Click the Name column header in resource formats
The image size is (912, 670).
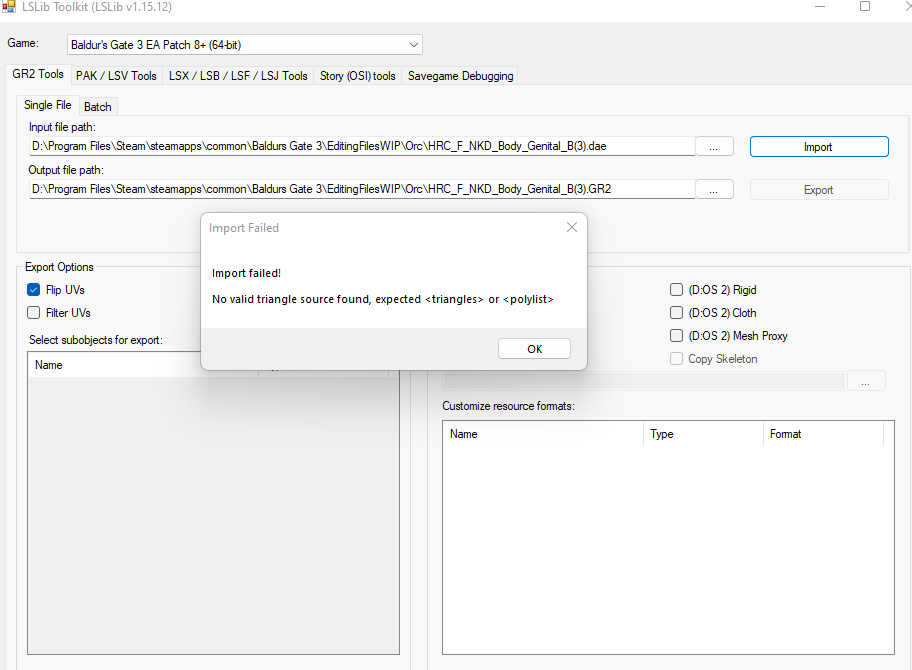543,434
